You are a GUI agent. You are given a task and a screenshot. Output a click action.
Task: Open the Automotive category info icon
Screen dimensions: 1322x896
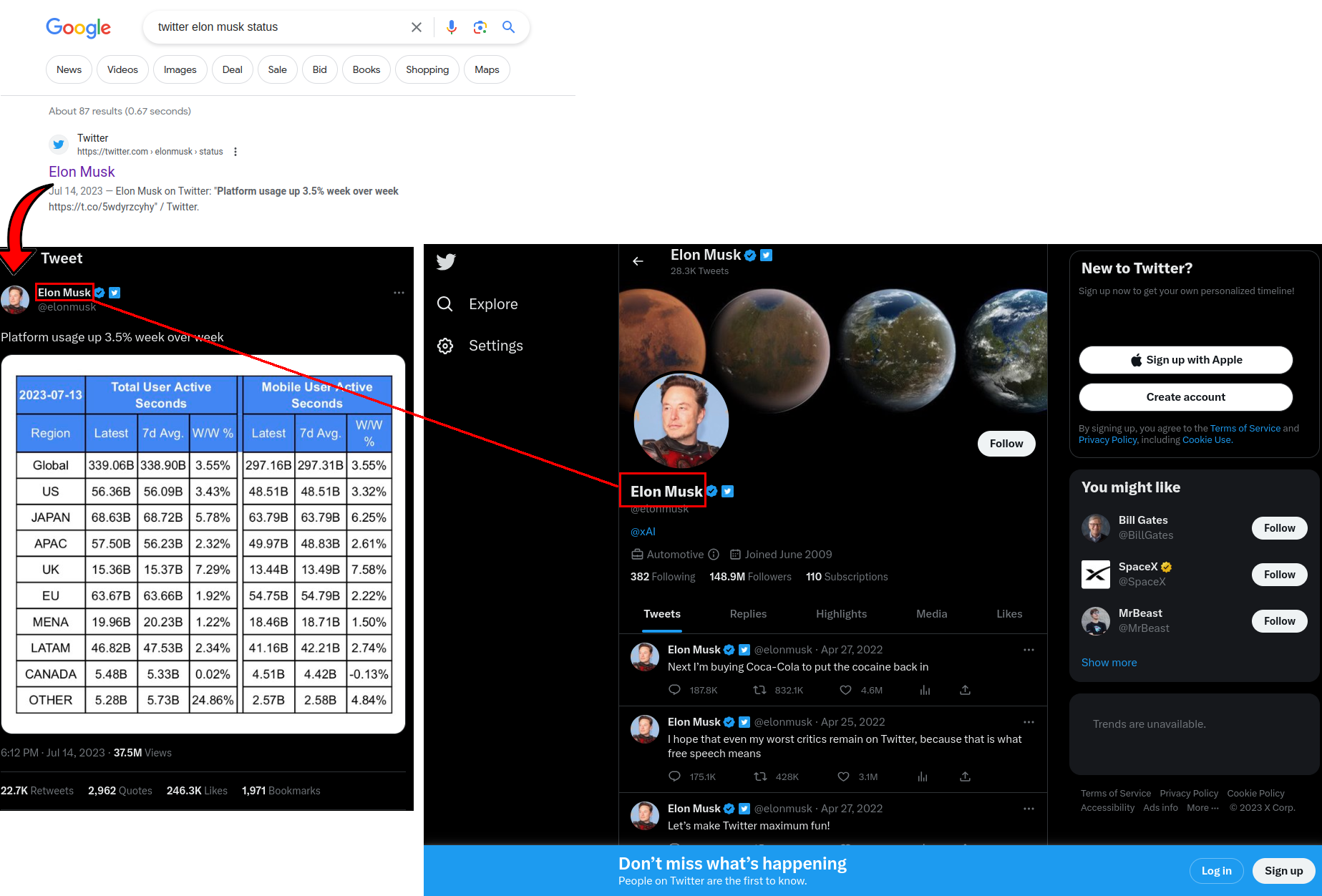tap(714, 555)
